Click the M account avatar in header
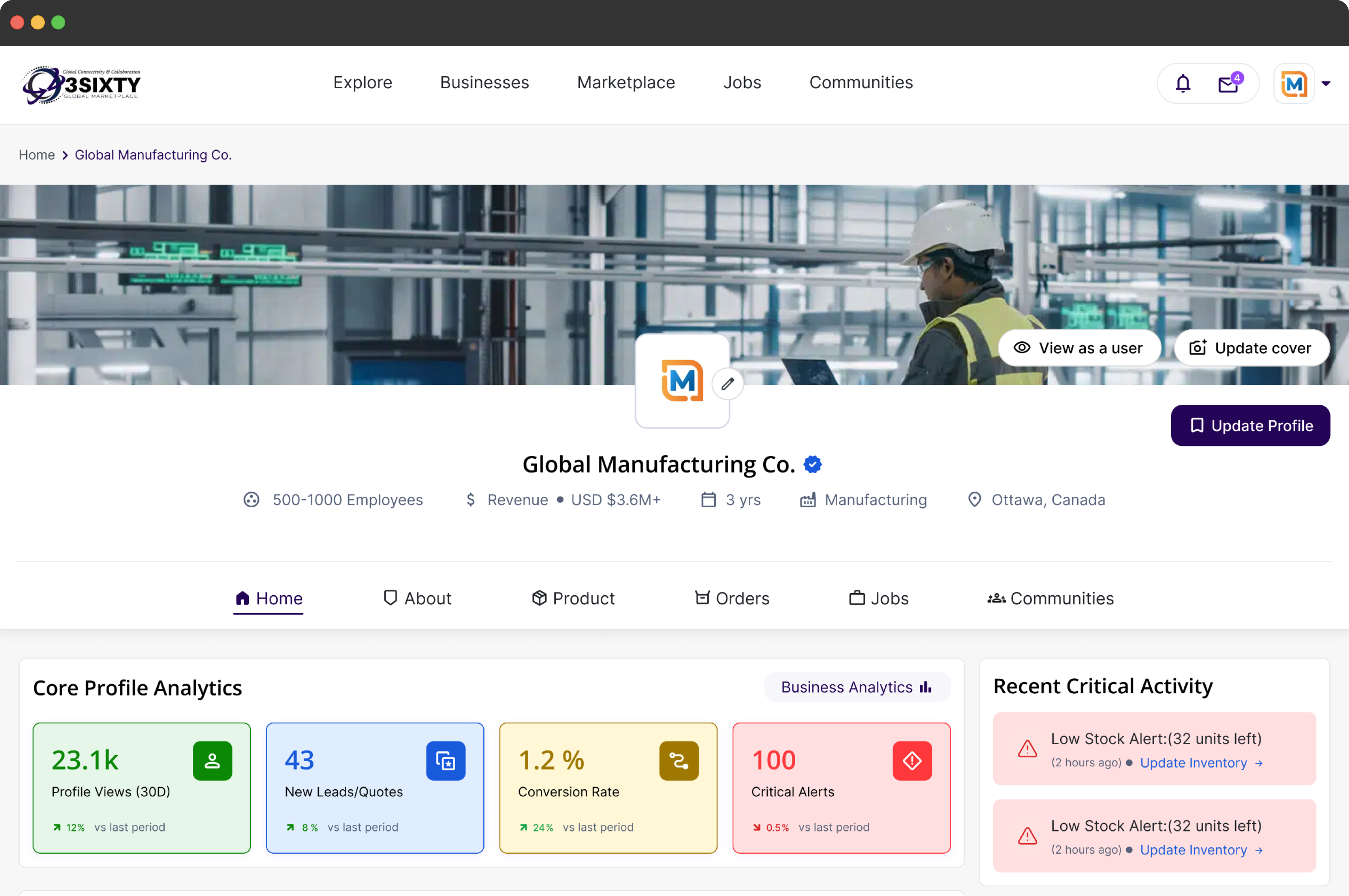Image resolution: width=1349 pixels, height=896 pixels. click(x=1294, y=84)
